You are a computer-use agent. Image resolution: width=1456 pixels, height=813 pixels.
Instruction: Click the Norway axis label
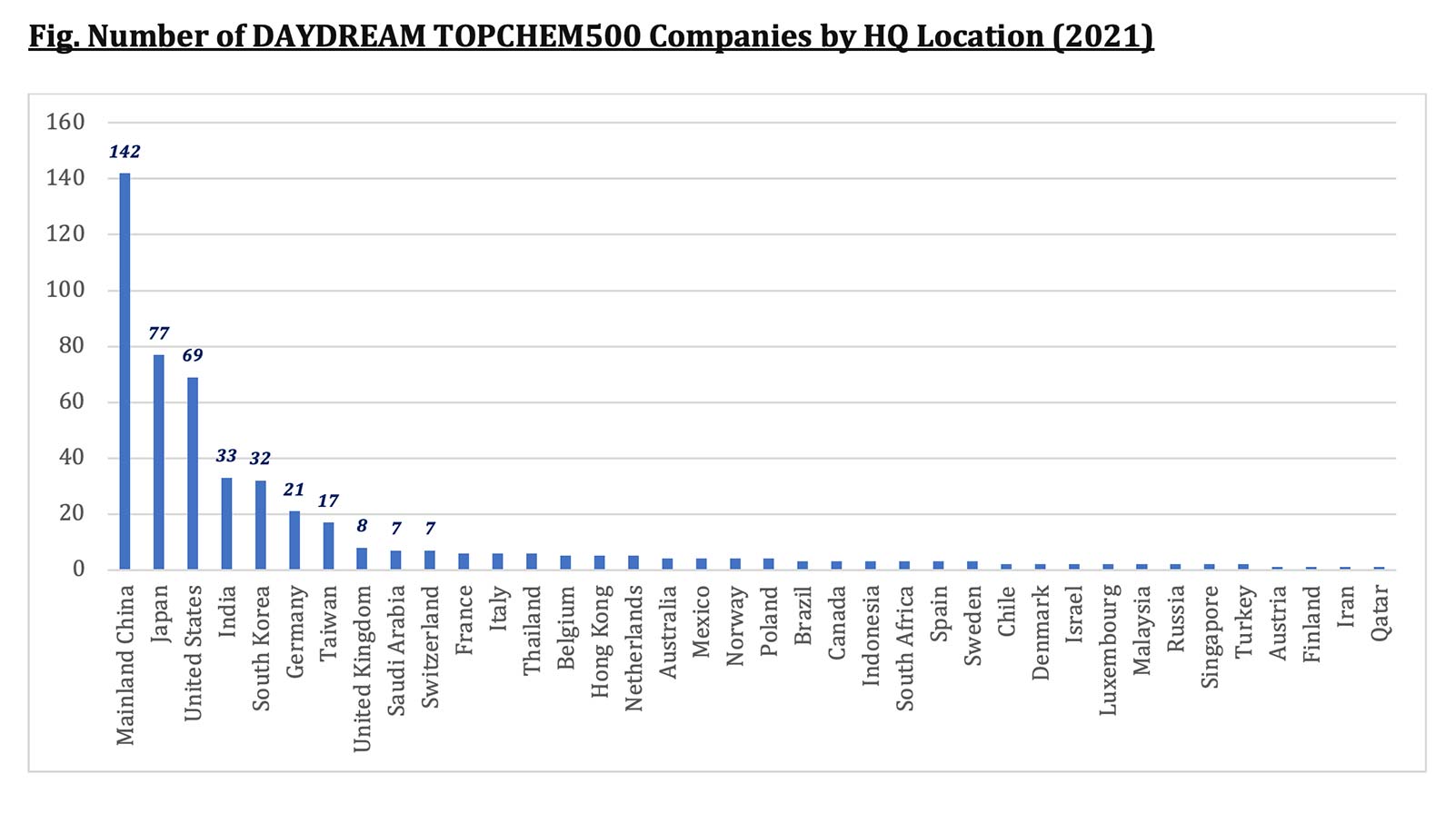(x=735, y=625)
